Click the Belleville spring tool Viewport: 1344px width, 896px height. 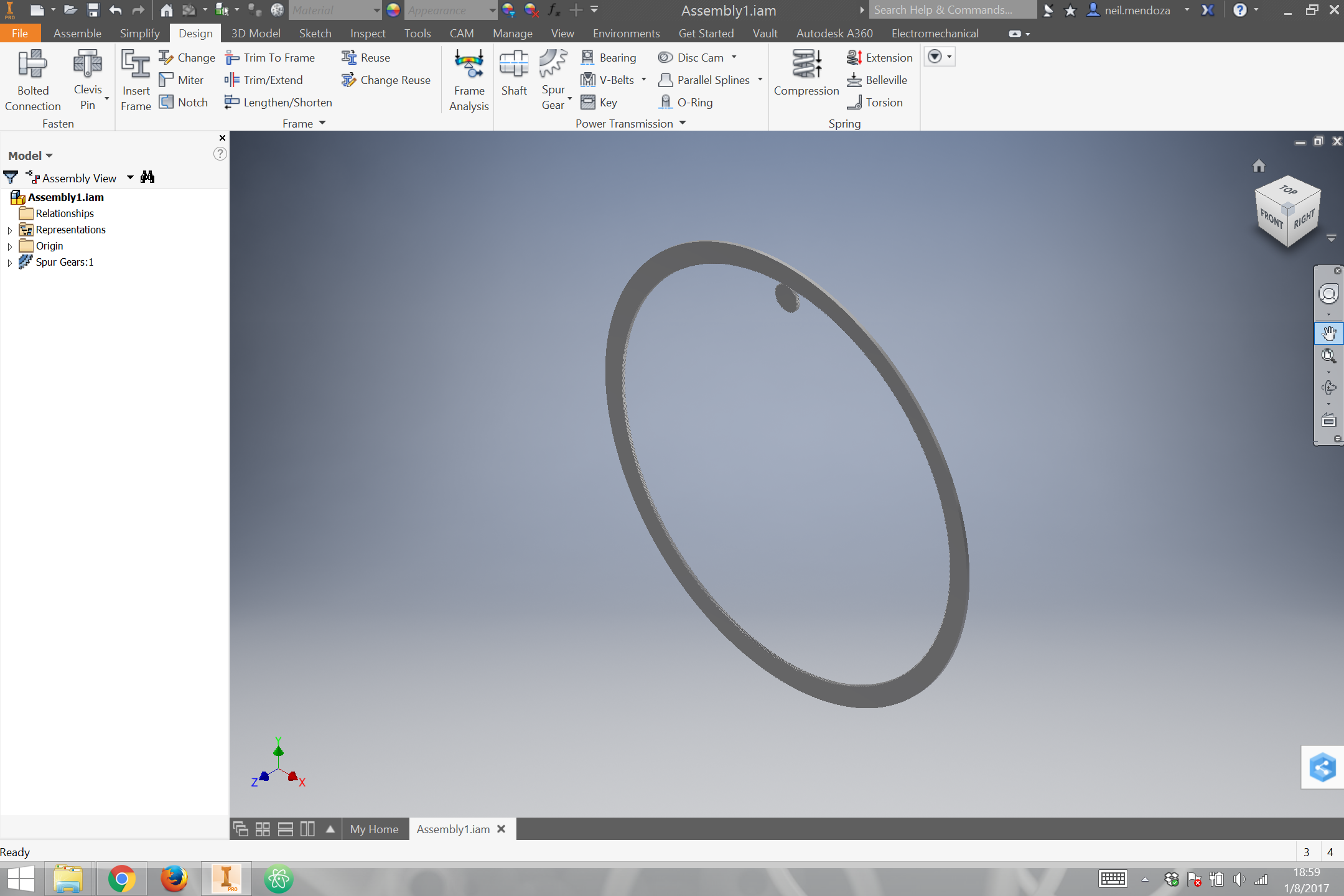click(x=877, y=80)
